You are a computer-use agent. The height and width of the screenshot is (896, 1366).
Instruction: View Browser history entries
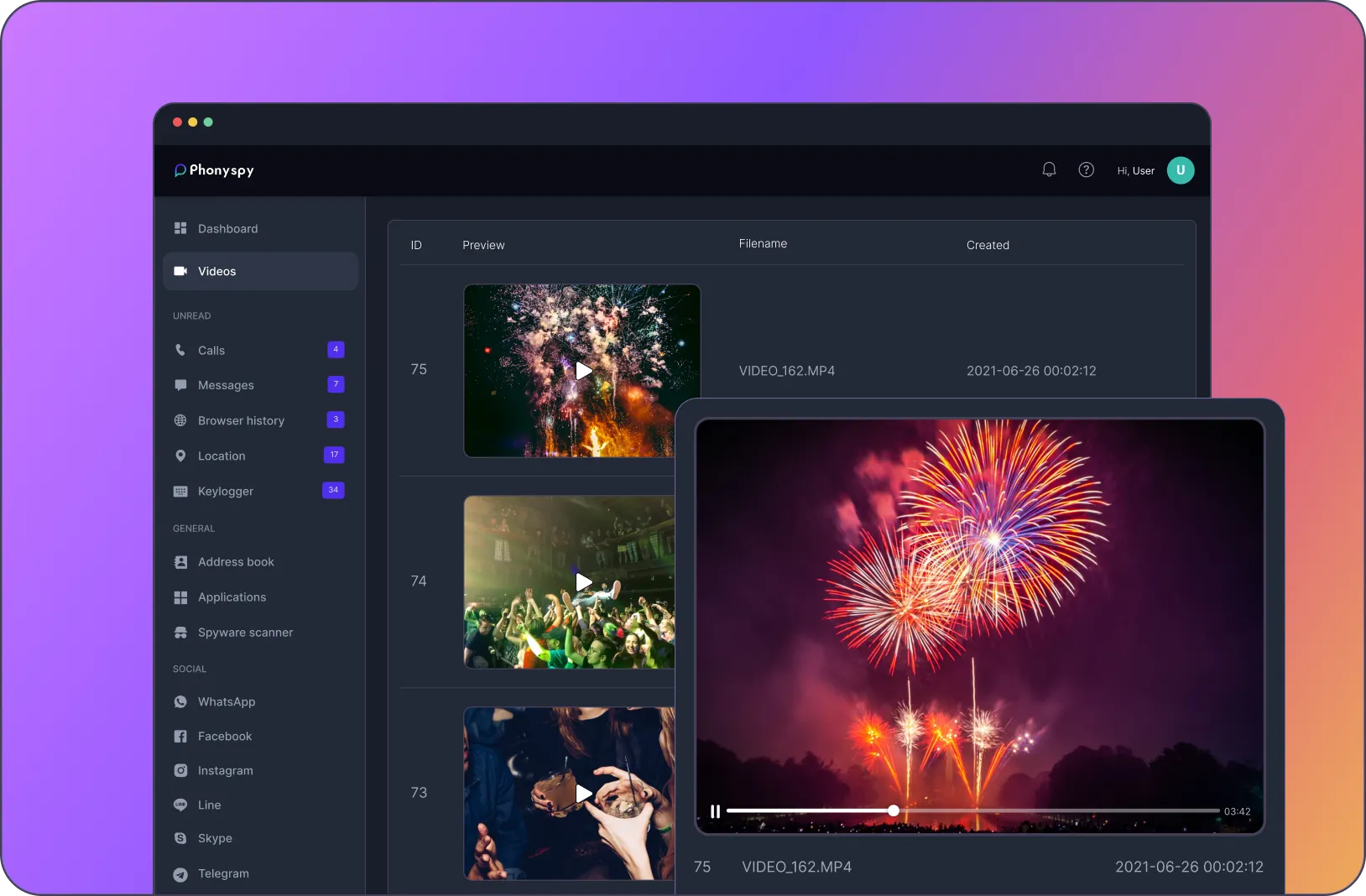click(241, 420)
